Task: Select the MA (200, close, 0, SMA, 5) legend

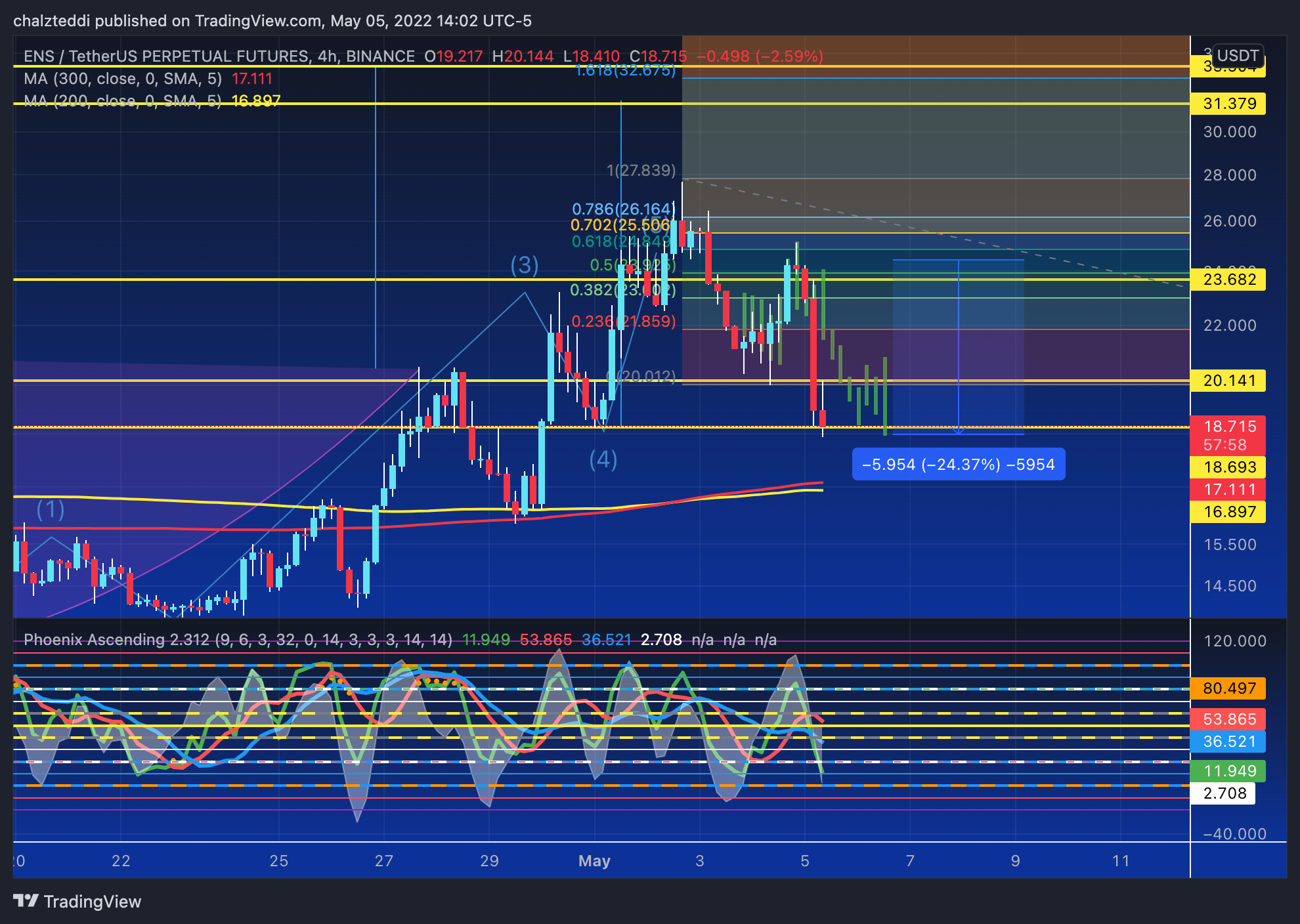Action: [x=123, y=101]
